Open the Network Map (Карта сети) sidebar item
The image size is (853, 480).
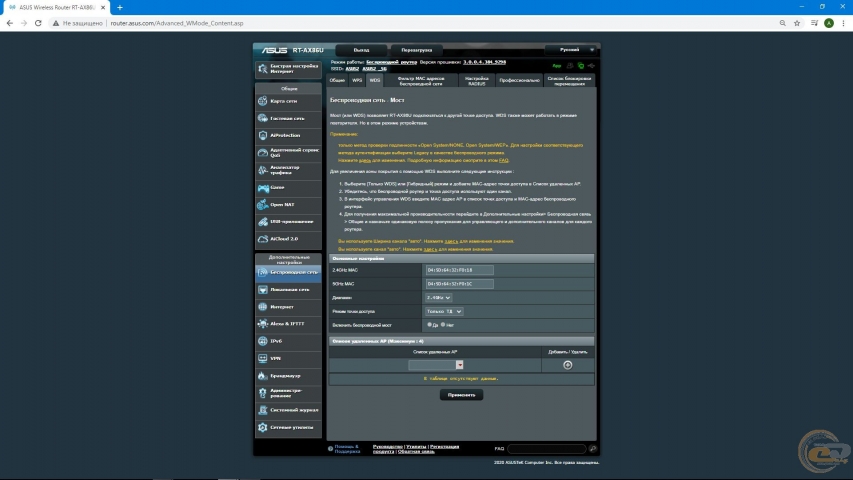(288, 101)
